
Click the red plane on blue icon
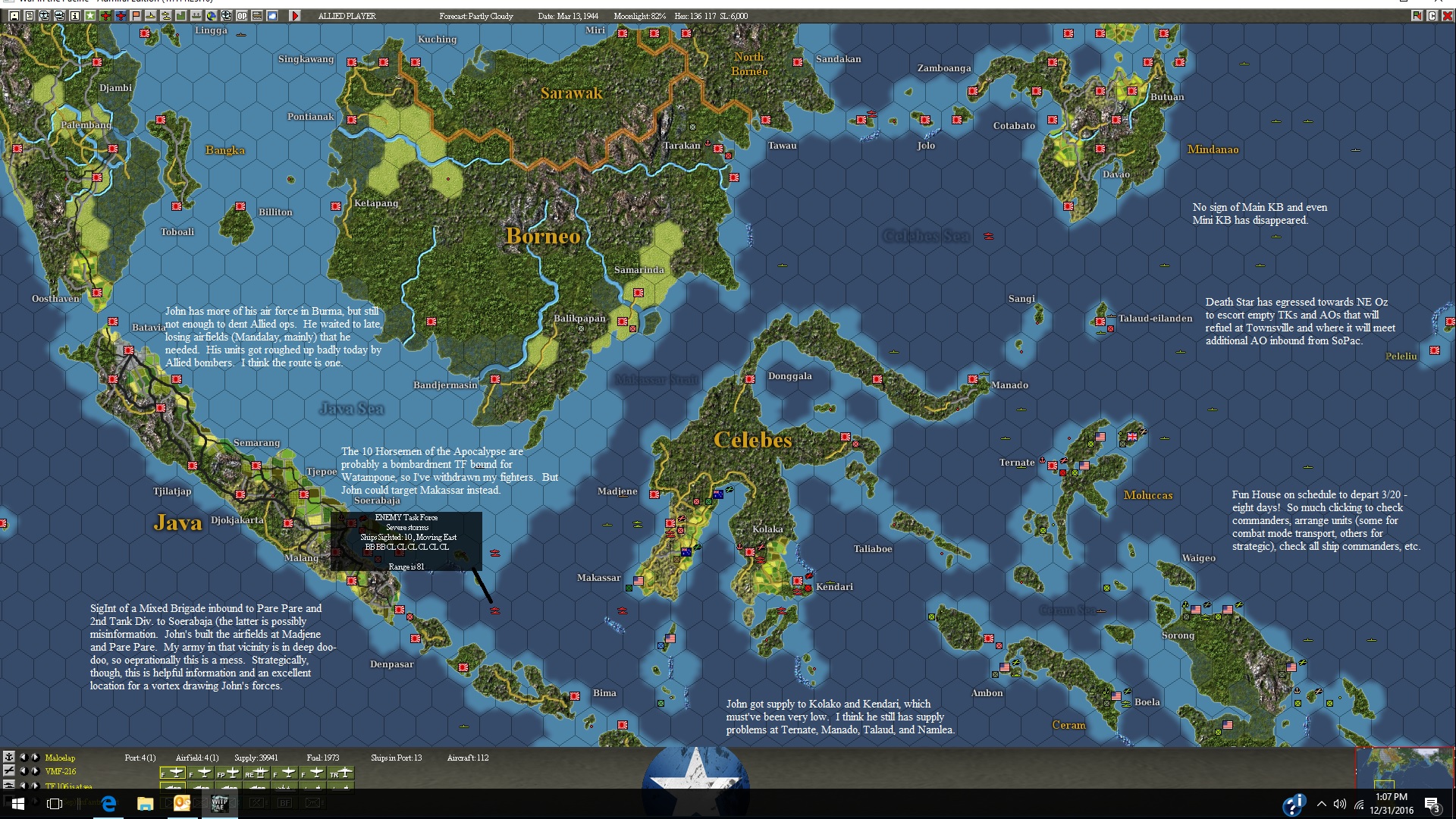click(121, 15)
